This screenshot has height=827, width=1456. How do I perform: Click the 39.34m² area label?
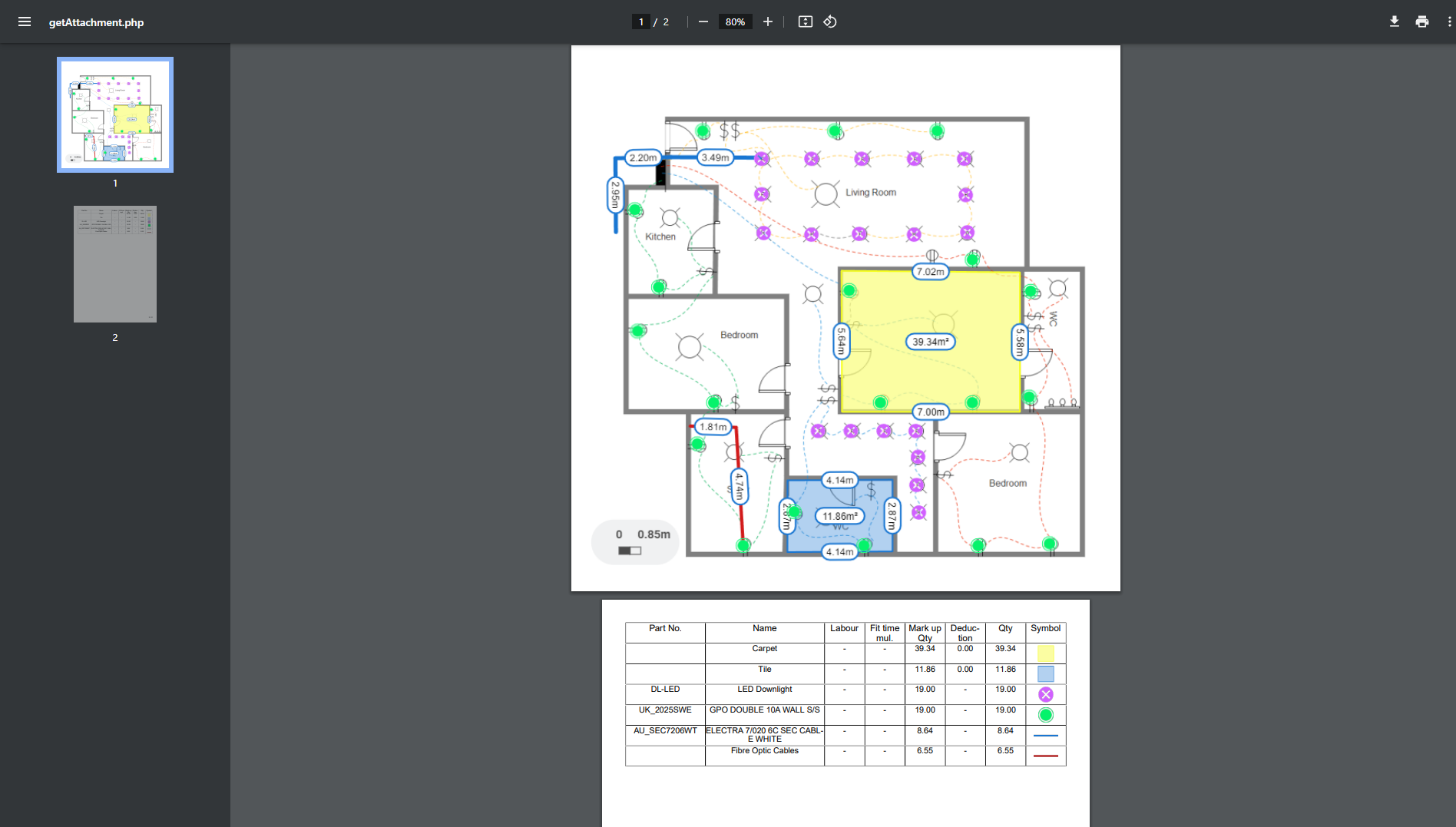[x=930, y=342]
